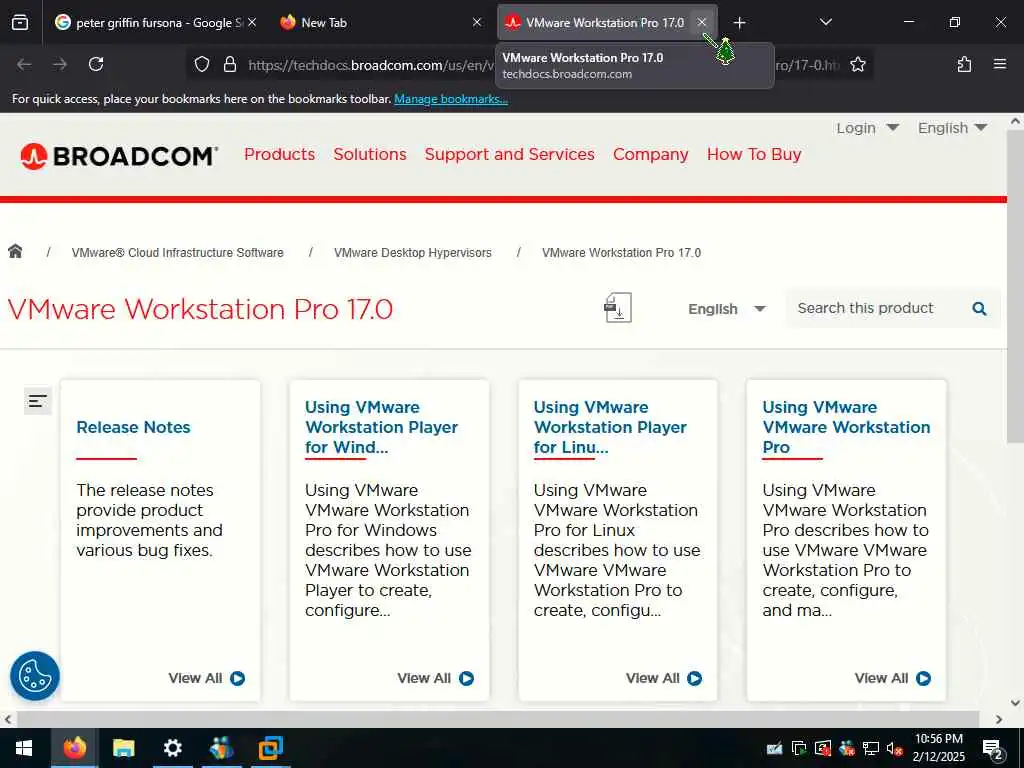
Task: Click the Firefox taskbar icon
Action: pos(74,748)
